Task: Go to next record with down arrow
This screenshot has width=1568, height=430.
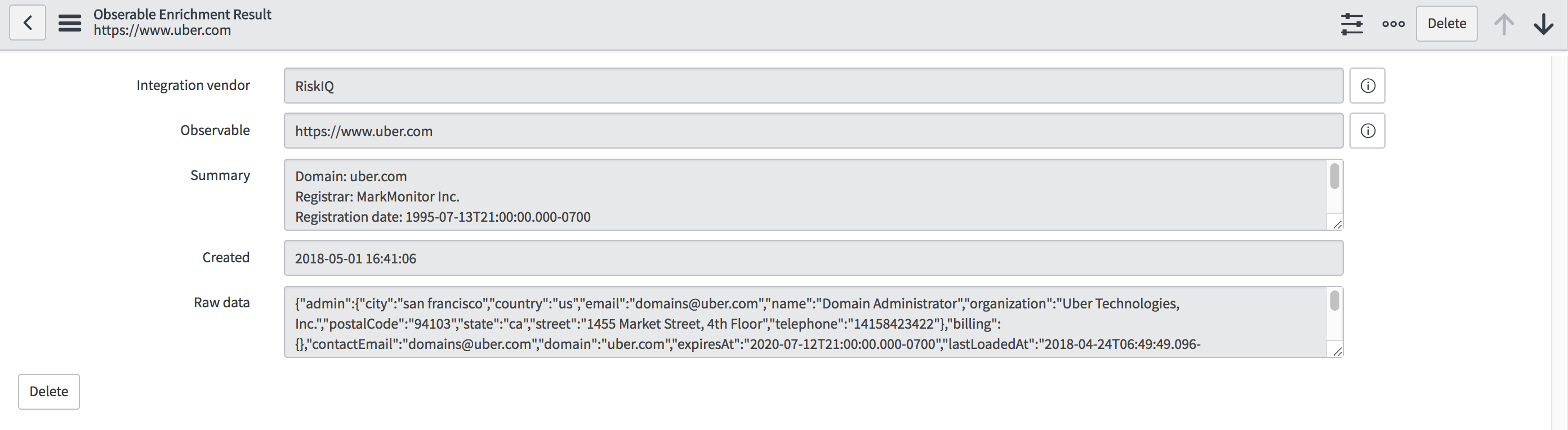Action: (x=1544, y=24)
